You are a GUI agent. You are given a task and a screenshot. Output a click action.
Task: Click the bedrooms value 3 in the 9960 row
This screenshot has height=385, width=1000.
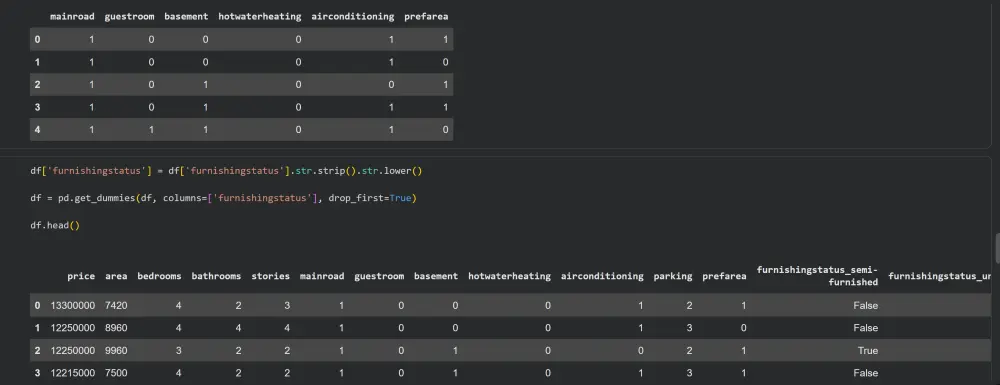pos(178,351)
